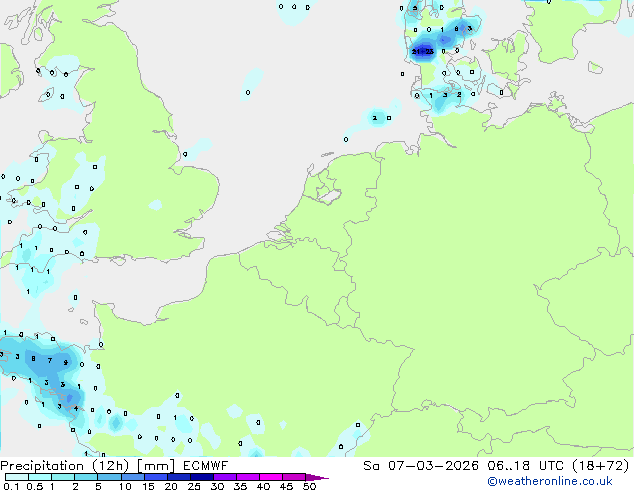Click the '45' legend scale label

pos(286,486)
